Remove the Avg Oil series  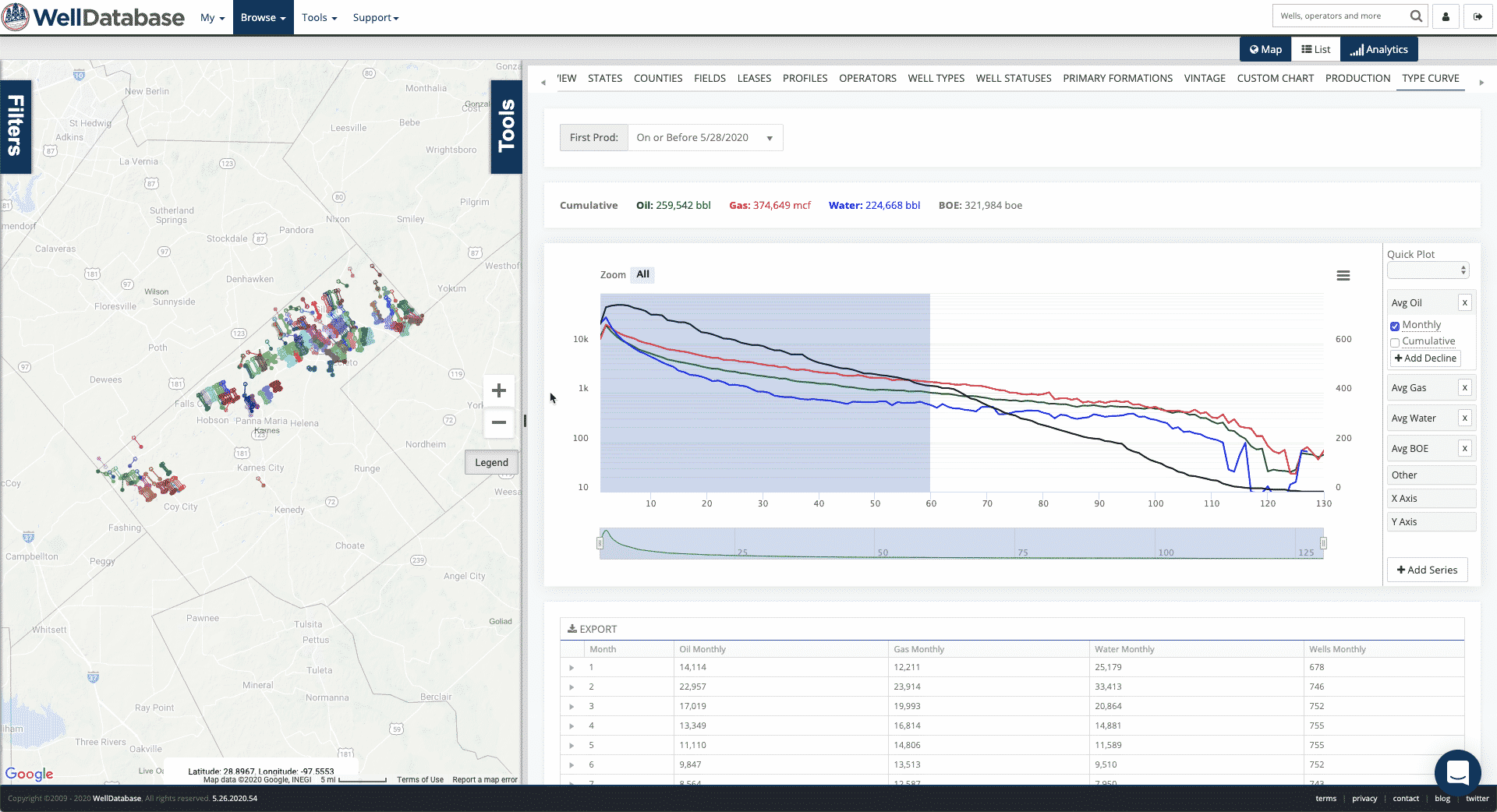pos(1464,302)
